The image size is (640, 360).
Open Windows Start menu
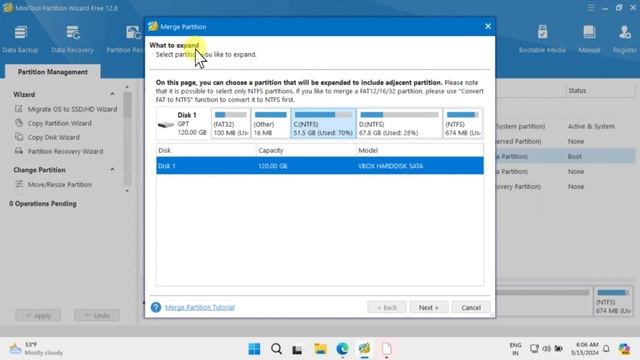(254, 349)
